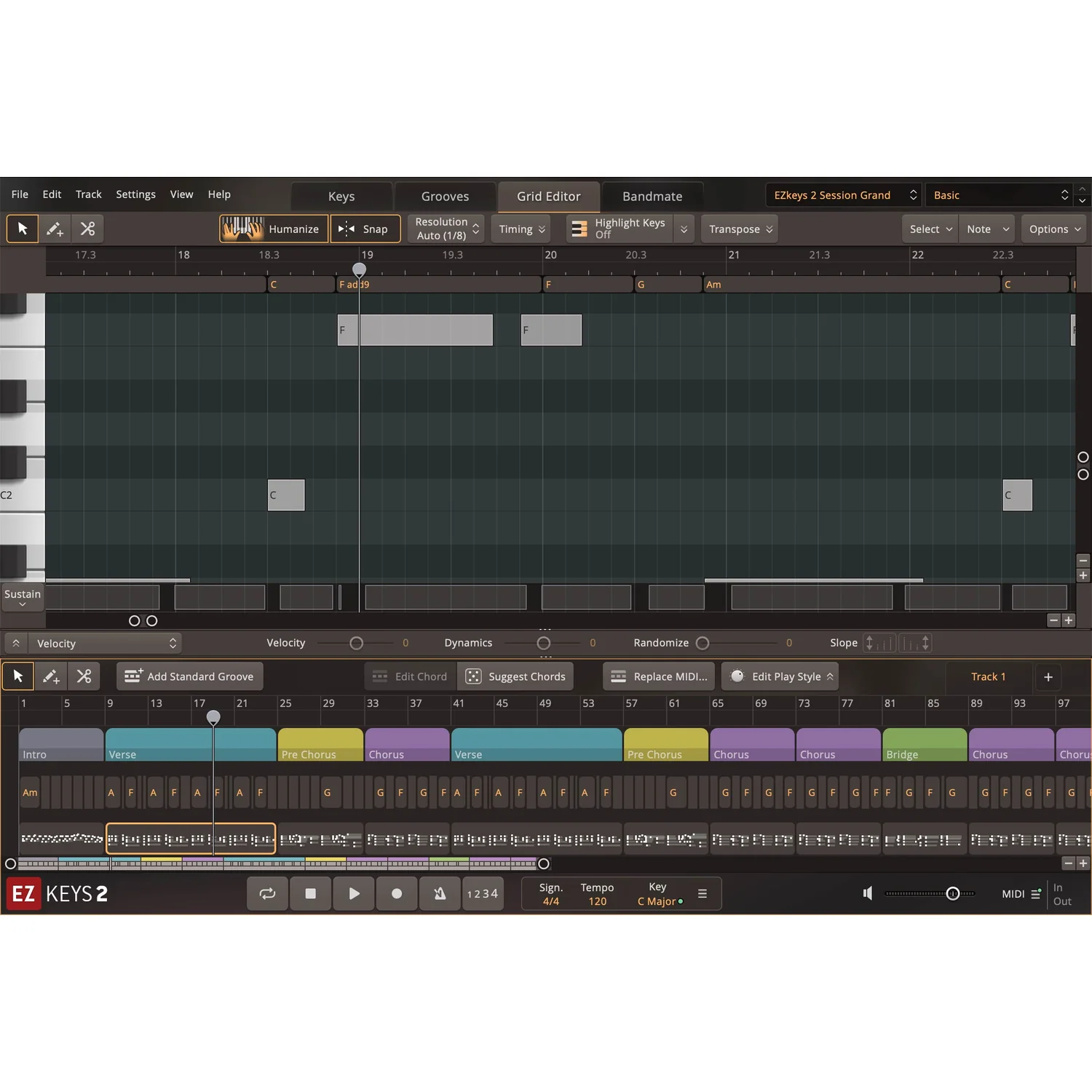Expand the Timing dropdown
1092x1092 pixels.
521,229
